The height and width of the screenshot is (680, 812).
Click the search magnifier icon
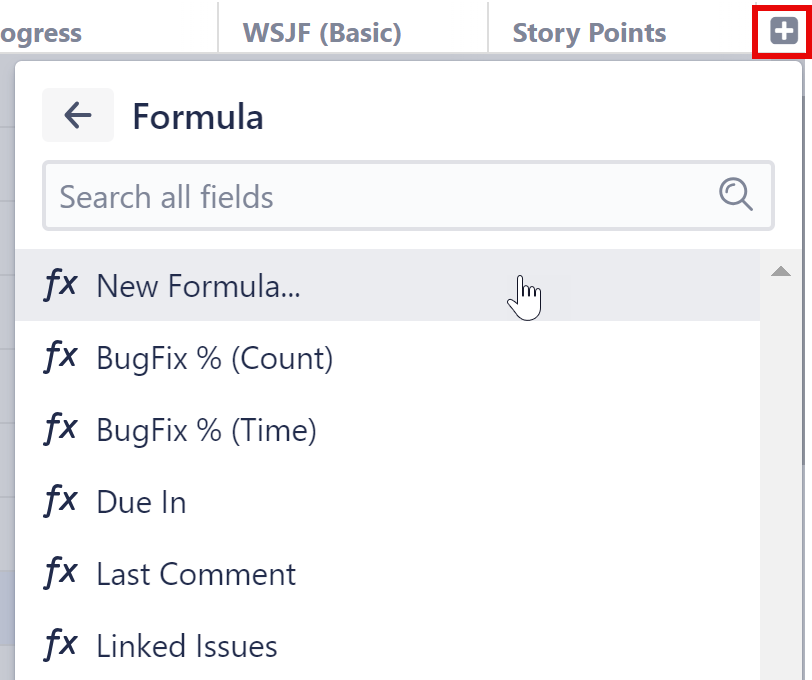[737, 196]
